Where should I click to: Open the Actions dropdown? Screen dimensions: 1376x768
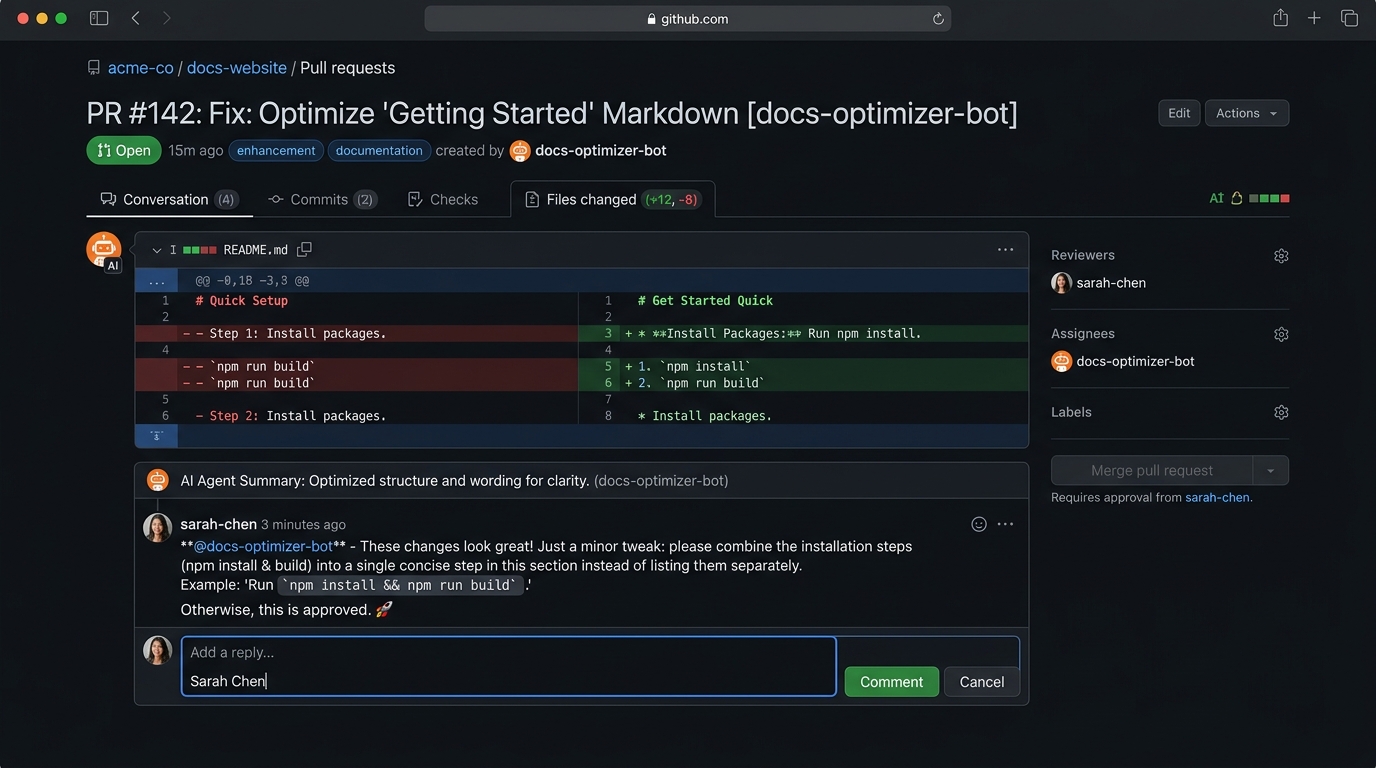coord(1246,113)
